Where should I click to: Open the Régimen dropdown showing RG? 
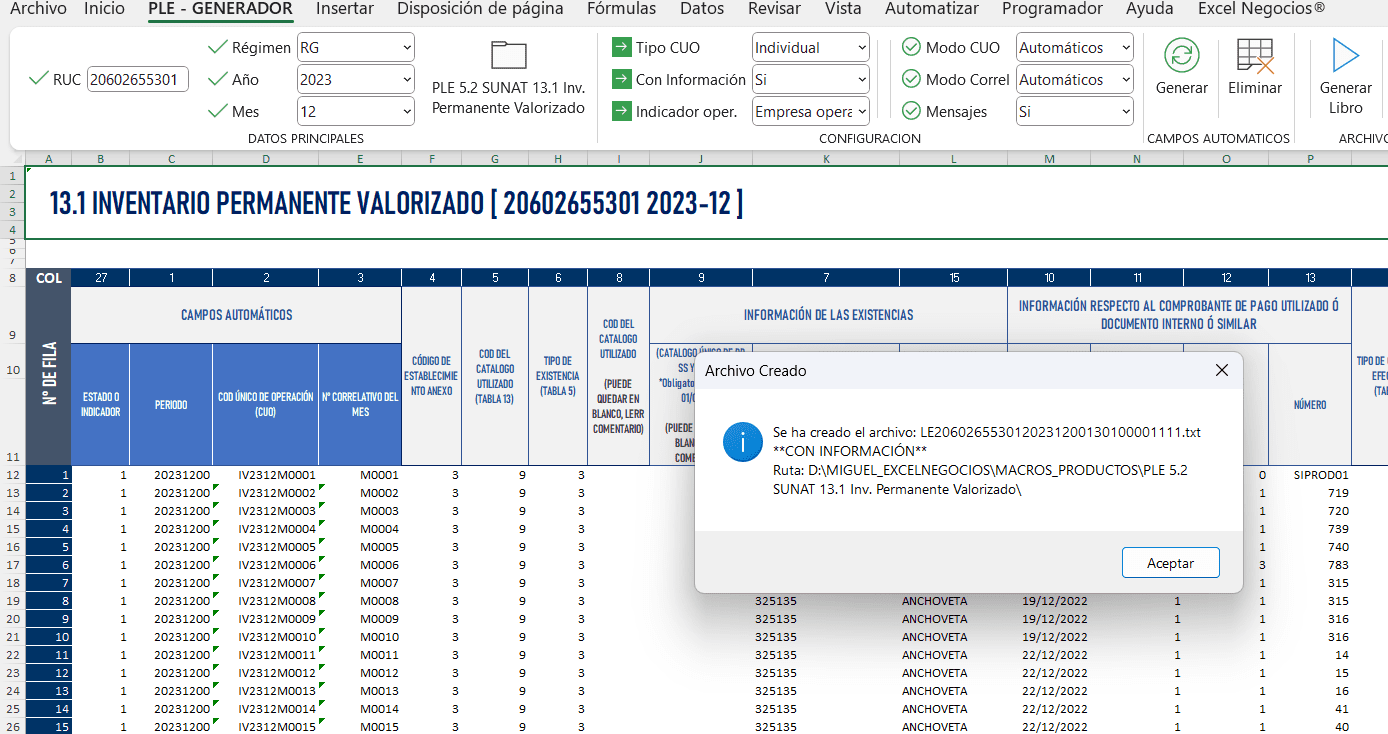pyautogui.click(x=355, y=48)
